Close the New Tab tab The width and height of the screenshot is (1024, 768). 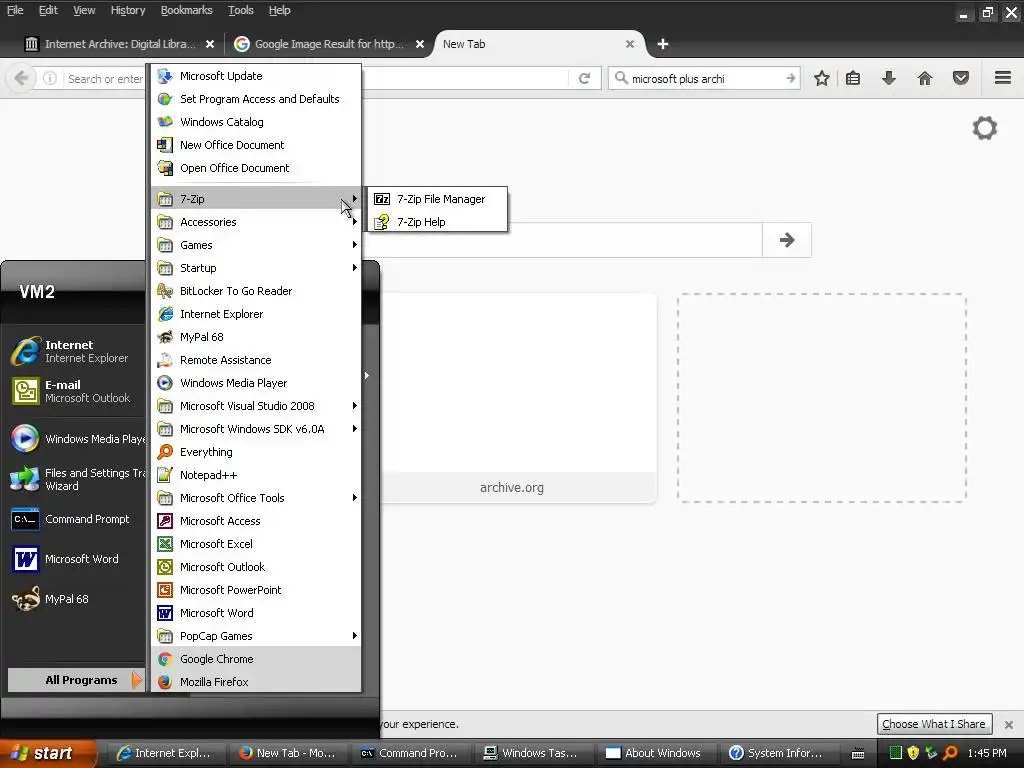(x=630, y=44)
